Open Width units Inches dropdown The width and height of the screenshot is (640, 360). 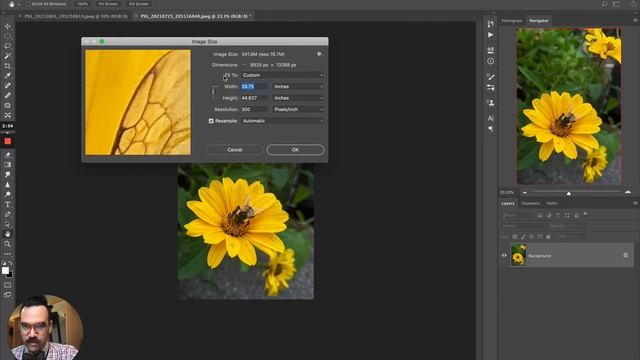tap(298, 87)
